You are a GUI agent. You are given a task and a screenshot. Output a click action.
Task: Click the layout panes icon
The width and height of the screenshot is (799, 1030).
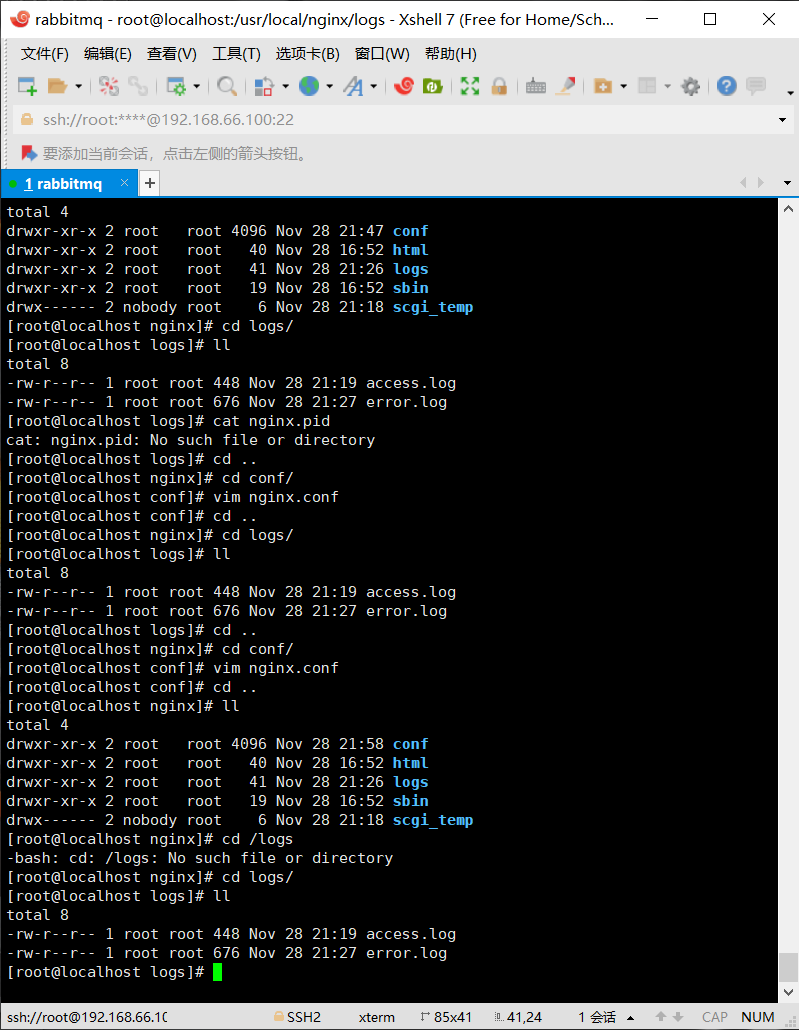[647, 86]
